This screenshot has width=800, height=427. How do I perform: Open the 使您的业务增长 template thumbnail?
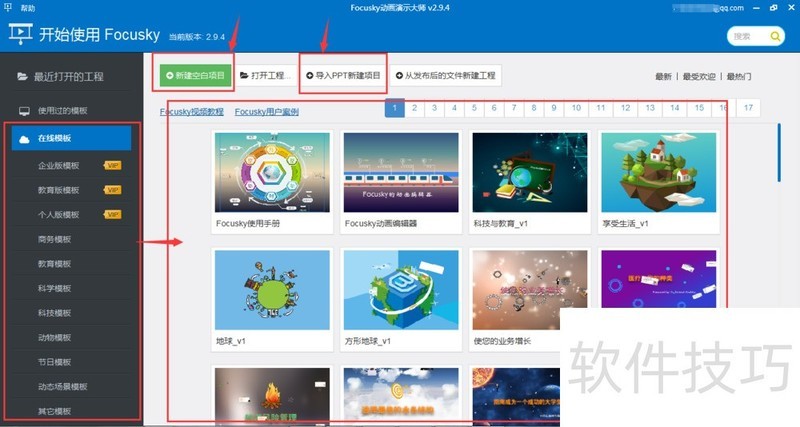point(530,290)
